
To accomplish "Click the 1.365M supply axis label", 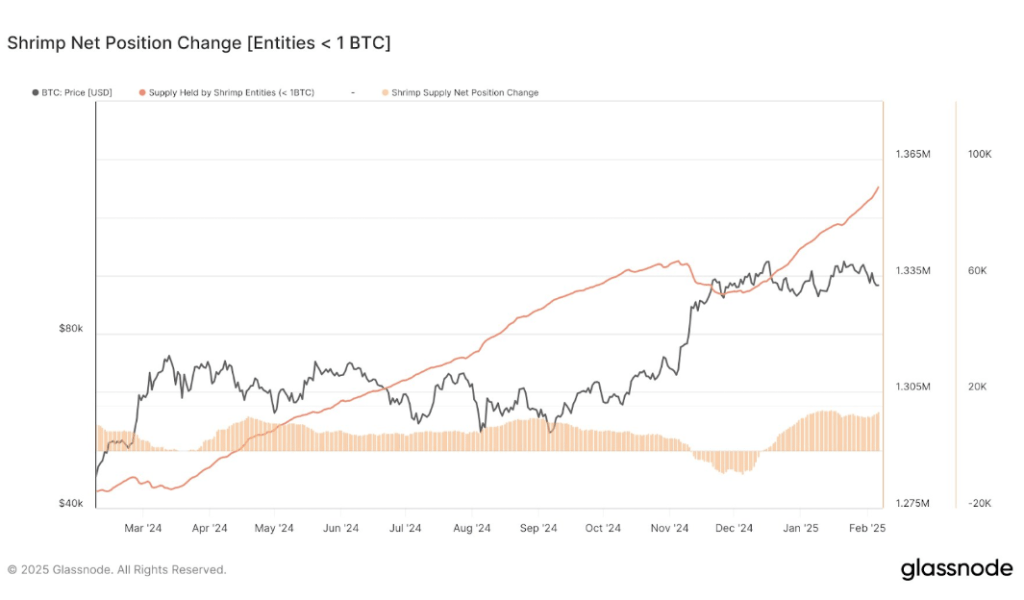I will (x=913, y=154).
